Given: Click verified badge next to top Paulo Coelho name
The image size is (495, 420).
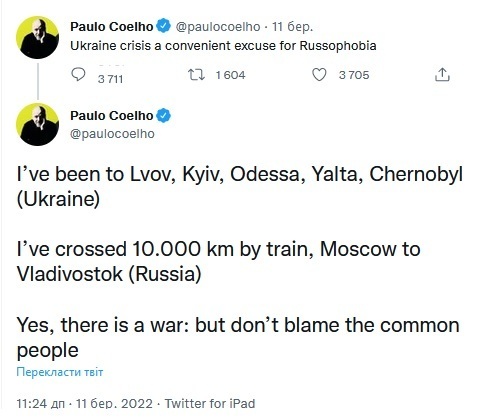Looking at the screenshot, I should [163, 26].
